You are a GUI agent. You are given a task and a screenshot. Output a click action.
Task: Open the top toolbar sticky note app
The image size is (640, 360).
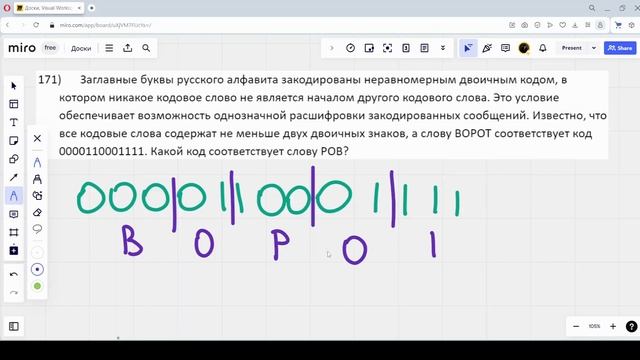[x=369, y=48]
